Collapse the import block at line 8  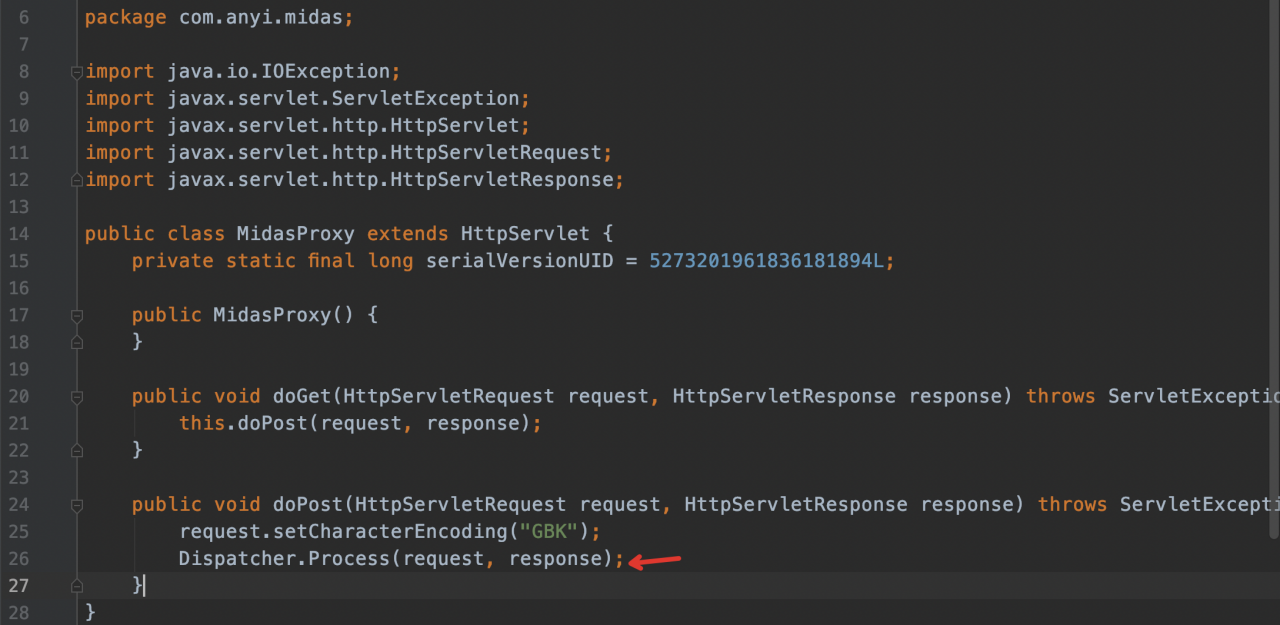click(x=76, y=72)
